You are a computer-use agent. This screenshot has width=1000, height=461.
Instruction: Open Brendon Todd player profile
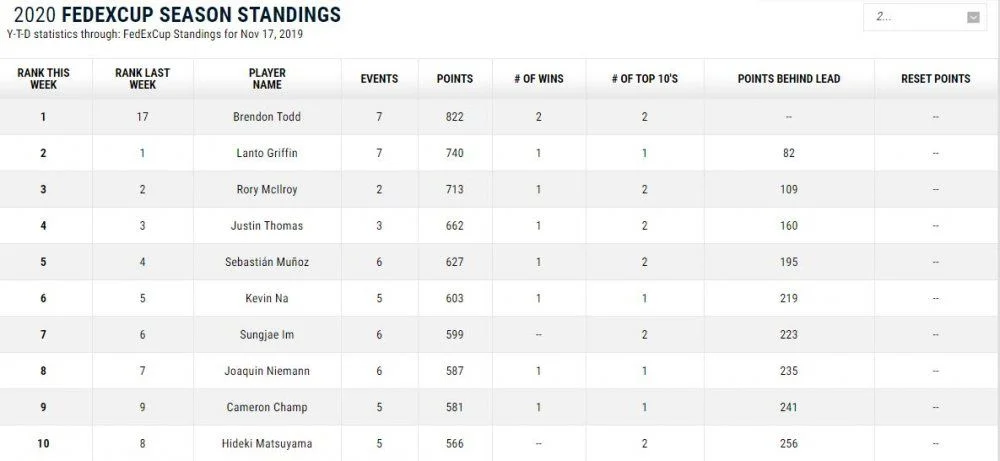click(x=267, y=117)
